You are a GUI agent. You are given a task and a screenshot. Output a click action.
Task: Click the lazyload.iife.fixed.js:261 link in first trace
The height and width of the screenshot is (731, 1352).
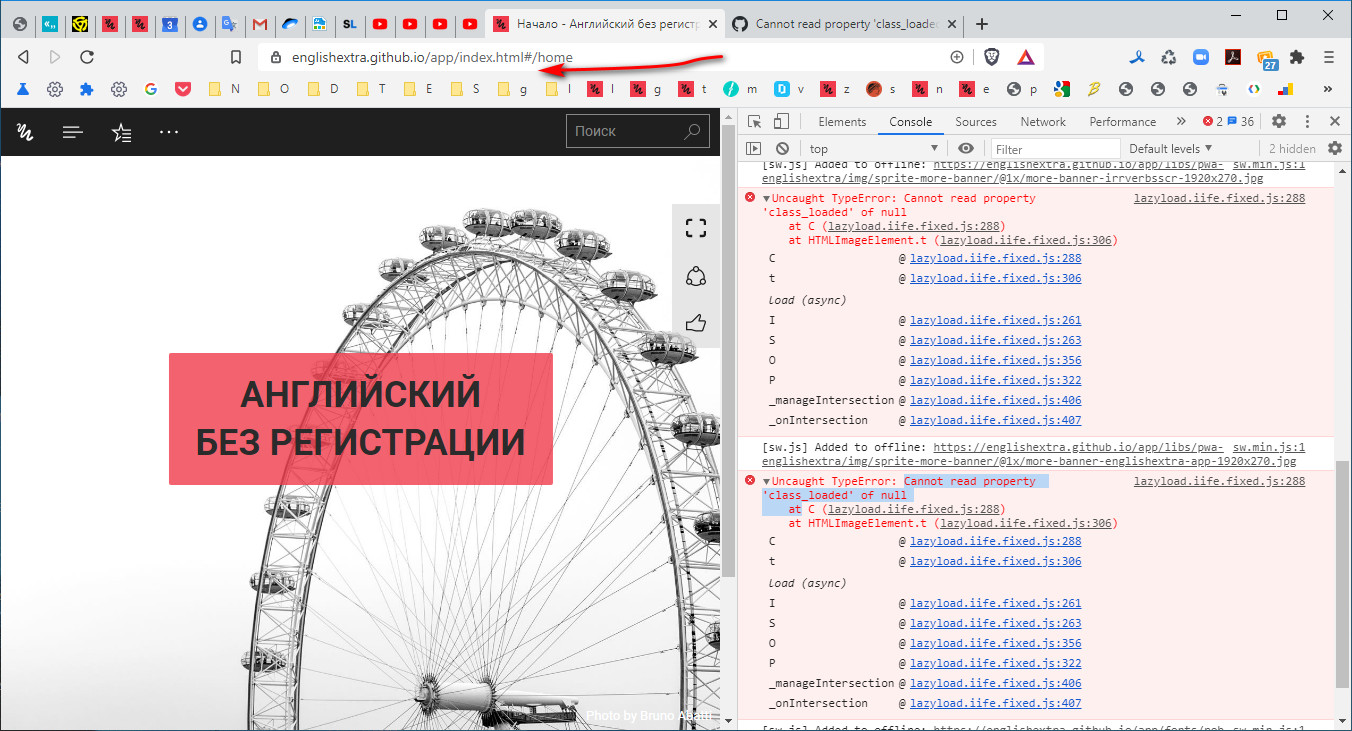click(x=995, y=320)
